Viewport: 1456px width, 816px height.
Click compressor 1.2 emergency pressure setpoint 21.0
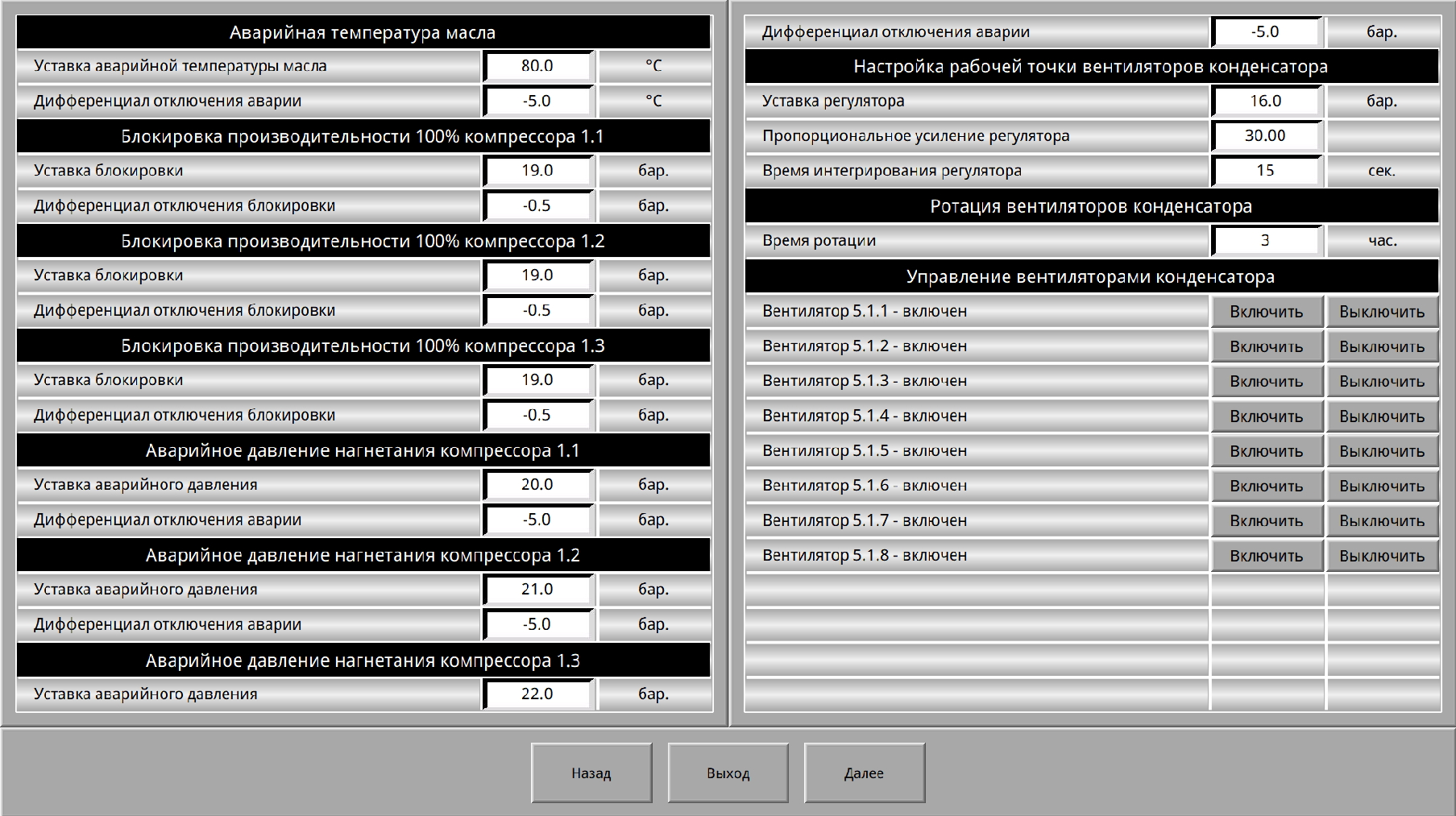537,590
